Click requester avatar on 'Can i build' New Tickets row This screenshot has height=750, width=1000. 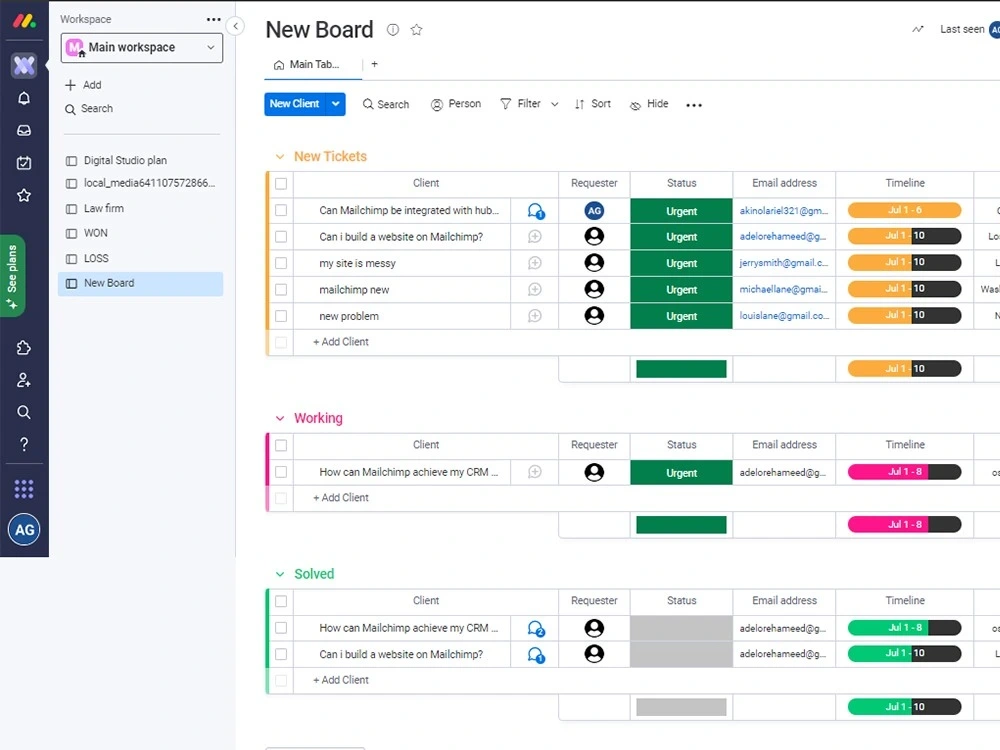594,237
